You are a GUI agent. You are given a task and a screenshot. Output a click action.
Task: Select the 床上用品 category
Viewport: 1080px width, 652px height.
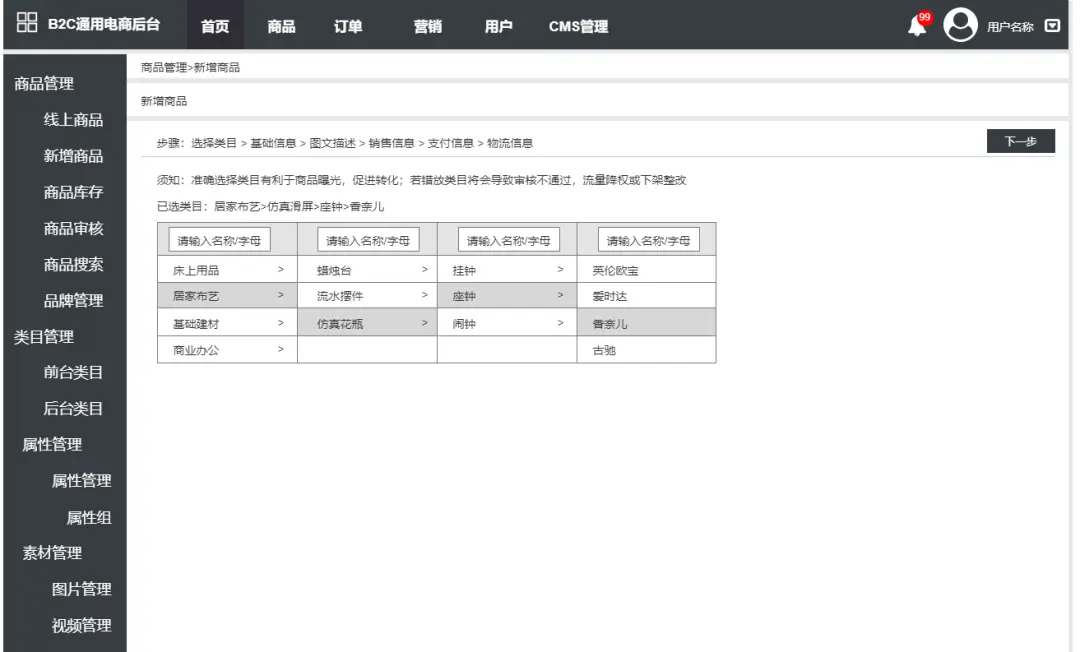pyautogui.click(x=196, y=271)
